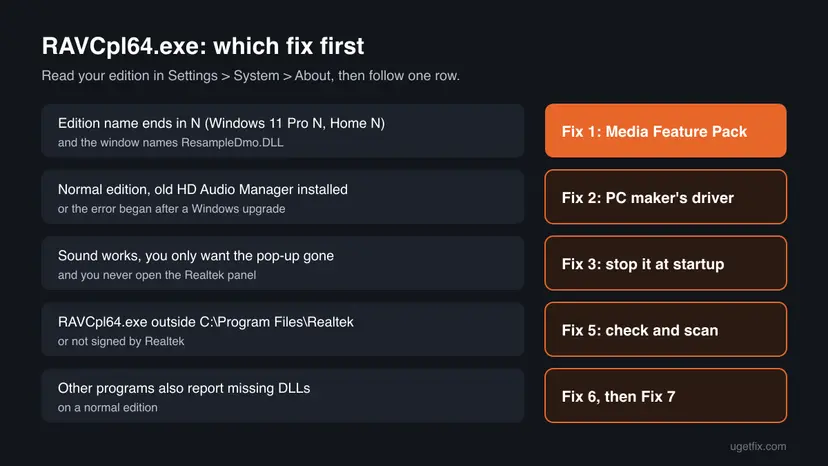The height and width of the screenshot is (466, 828).
Task: Click the on a normal edition subtext
Action: click(x=108, y=408)
